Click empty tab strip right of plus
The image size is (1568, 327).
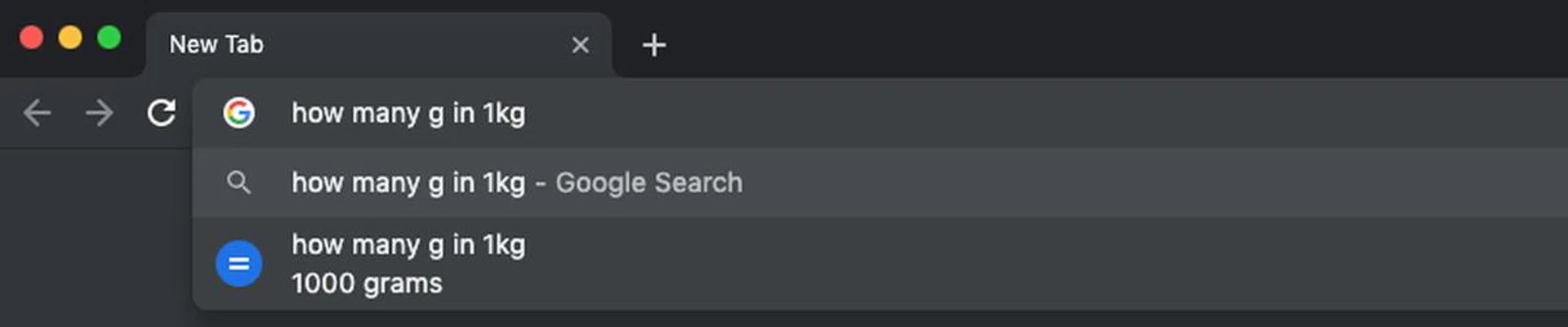pyautogui.click(x=1062, y=41)
